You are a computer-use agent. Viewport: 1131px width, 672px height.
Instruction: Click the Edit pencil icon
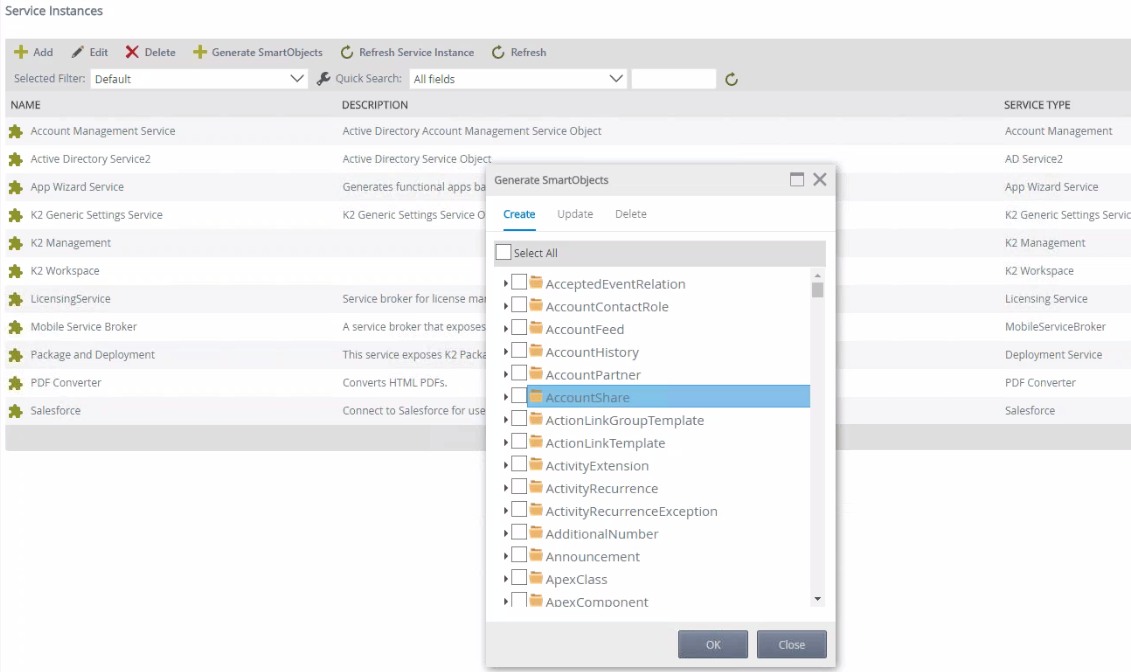point(77,52)
